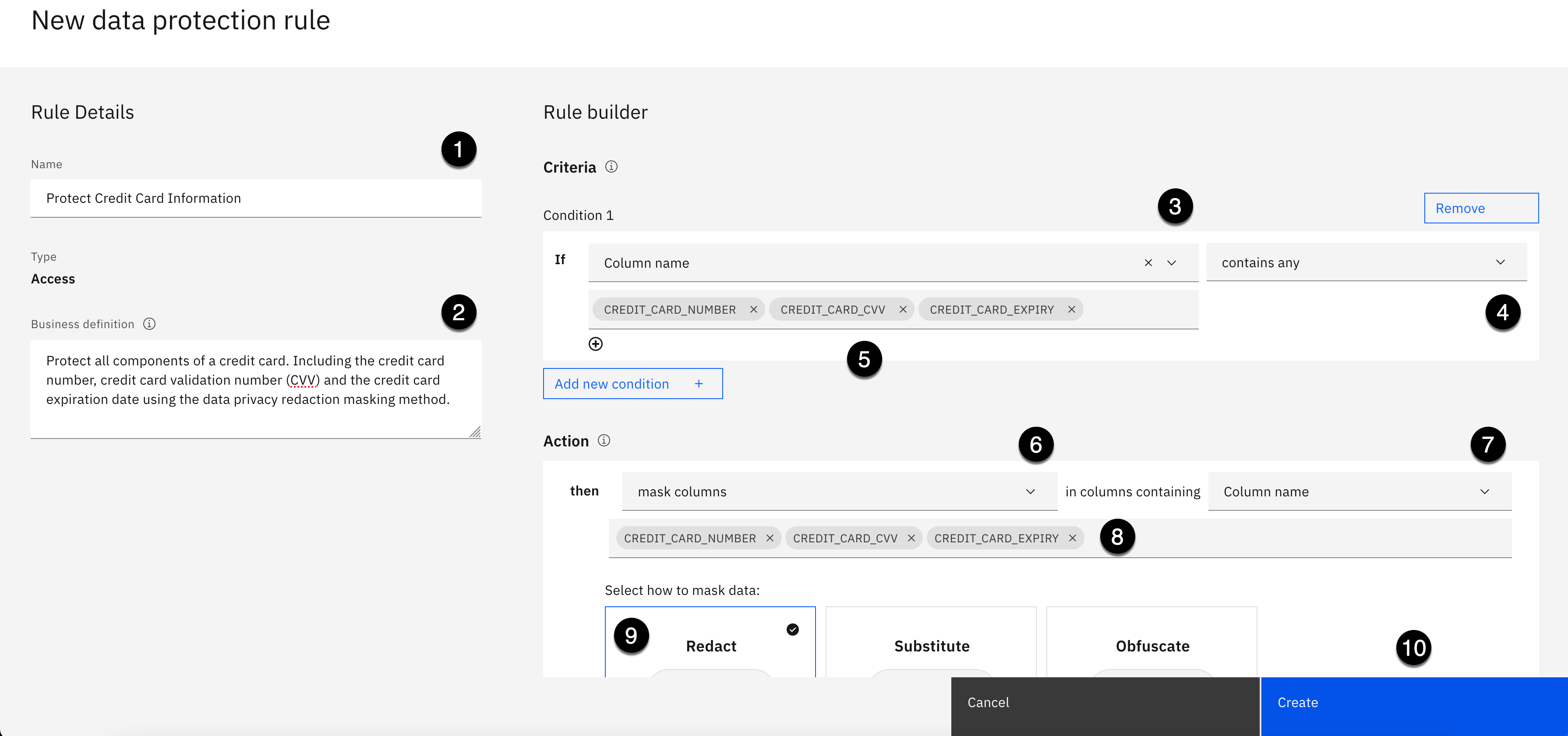The image size is (1568, 736).
Task: Open the contains any operator dropdown
Action: click(1366, 262)
